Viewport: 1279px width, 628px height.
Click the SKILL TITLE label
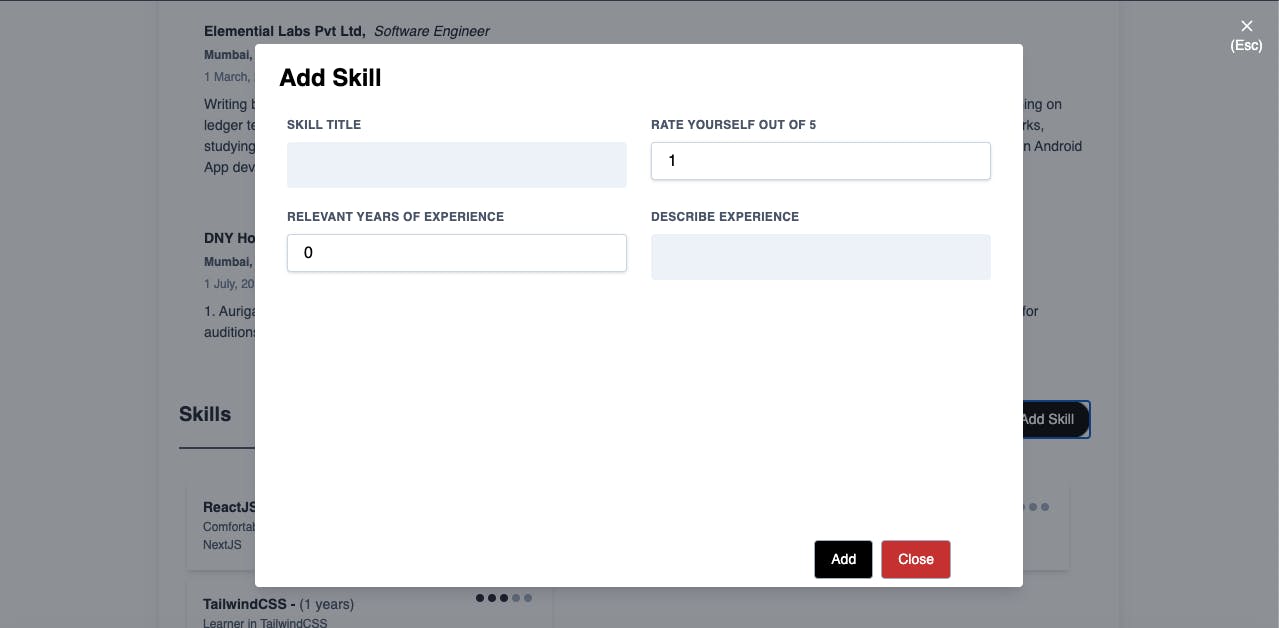click(324, 125)
